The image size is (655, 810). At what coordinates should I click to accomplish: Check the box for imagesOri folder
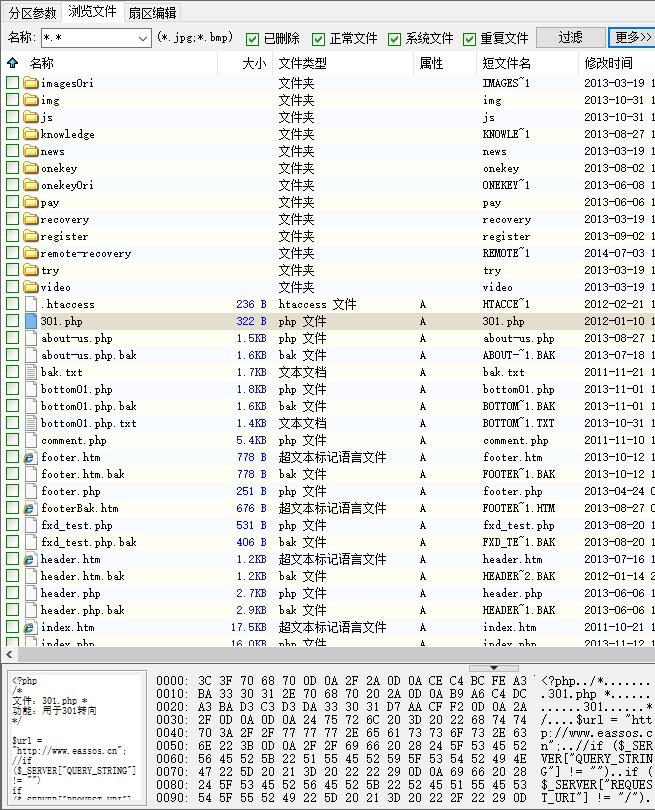(x=12, y=82)
